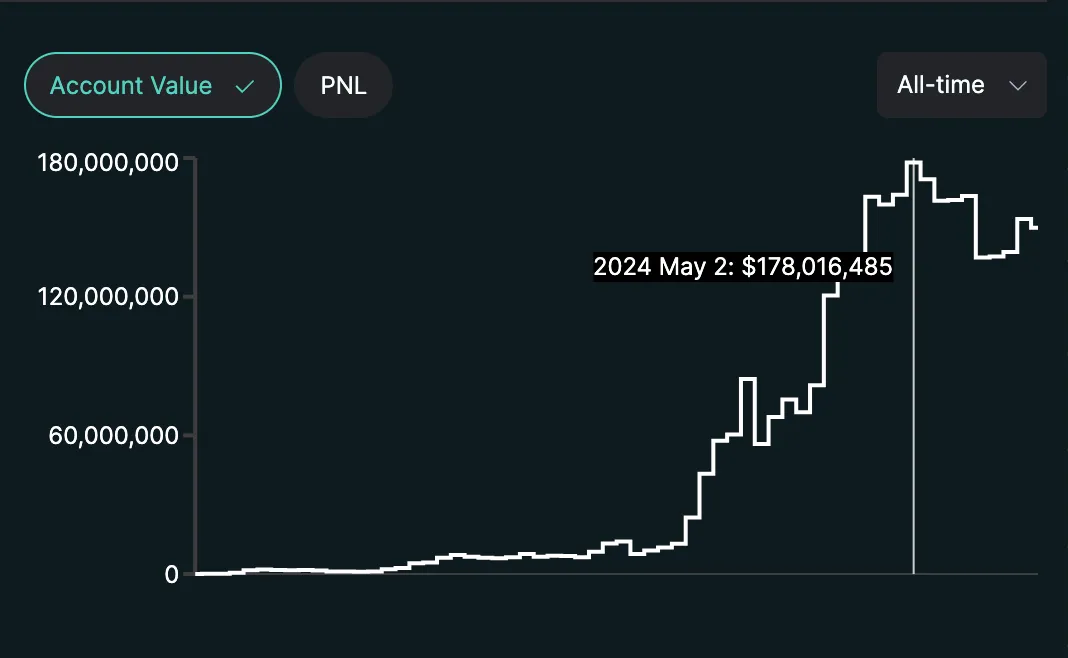Select the Account Value chart mode
Screen dimensions: 1068x658
(152, 85)
